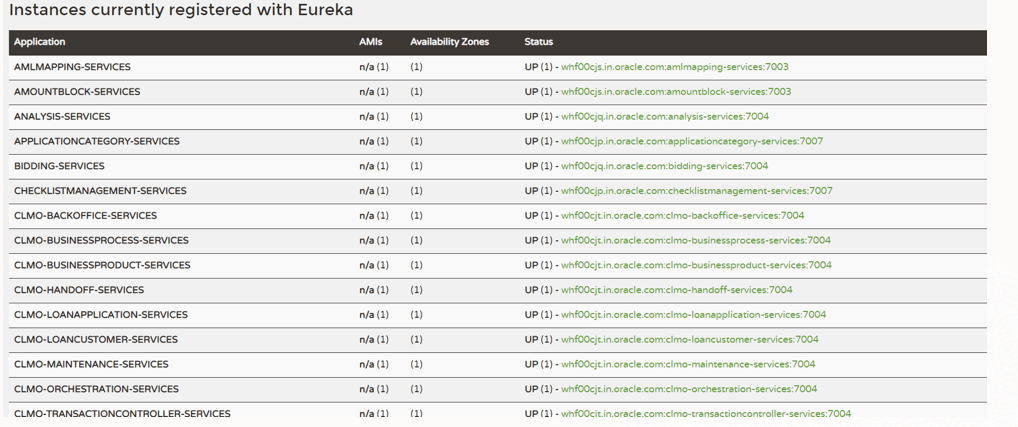Image resolution: width=1018 pixels, height=427 pixels.
Task: Open the amlmapping-services:7003 instance link
Action: coord(674,67)
